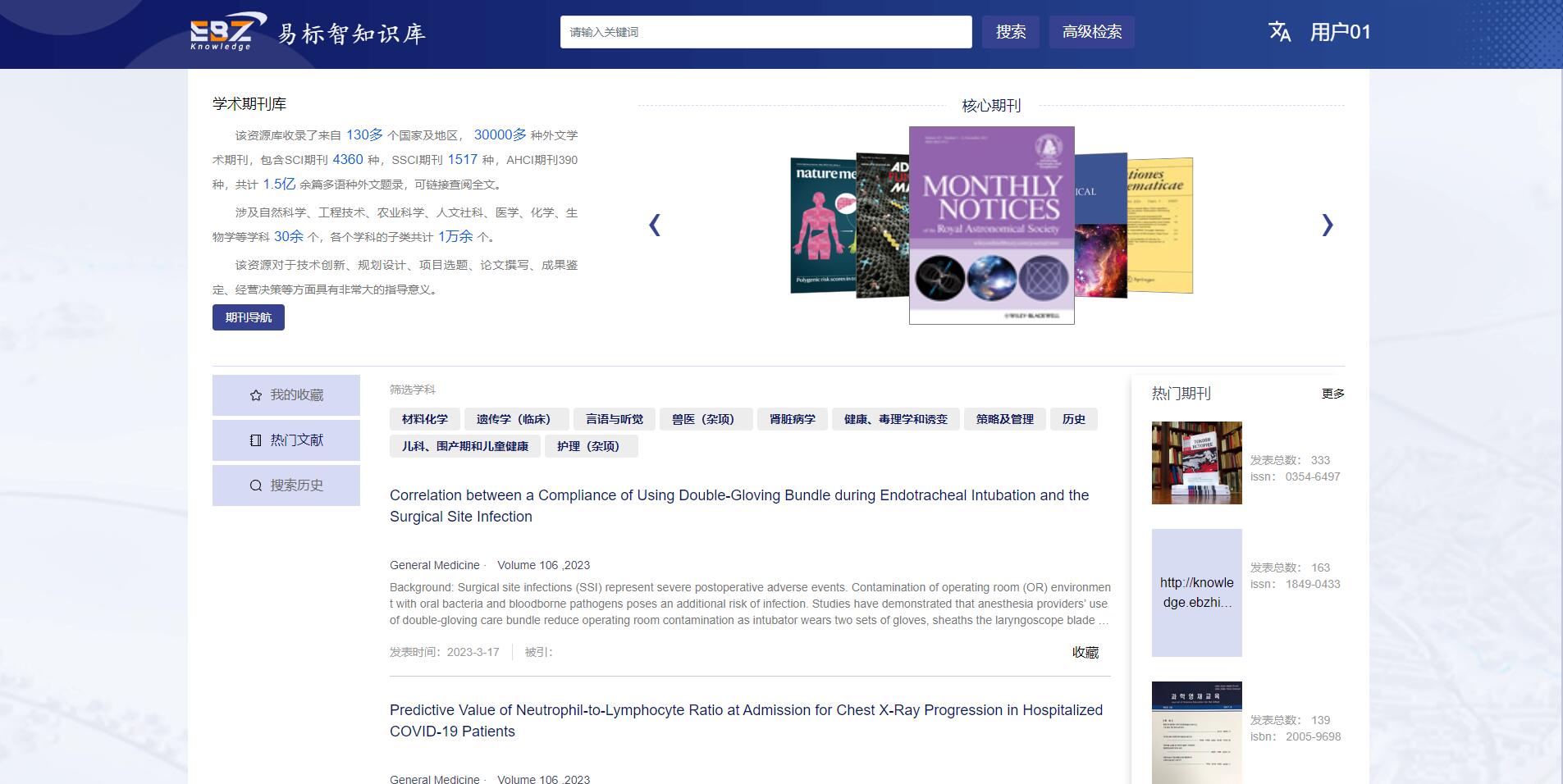
Task: Show next journal in carousel
Action: click(1327, 225)
